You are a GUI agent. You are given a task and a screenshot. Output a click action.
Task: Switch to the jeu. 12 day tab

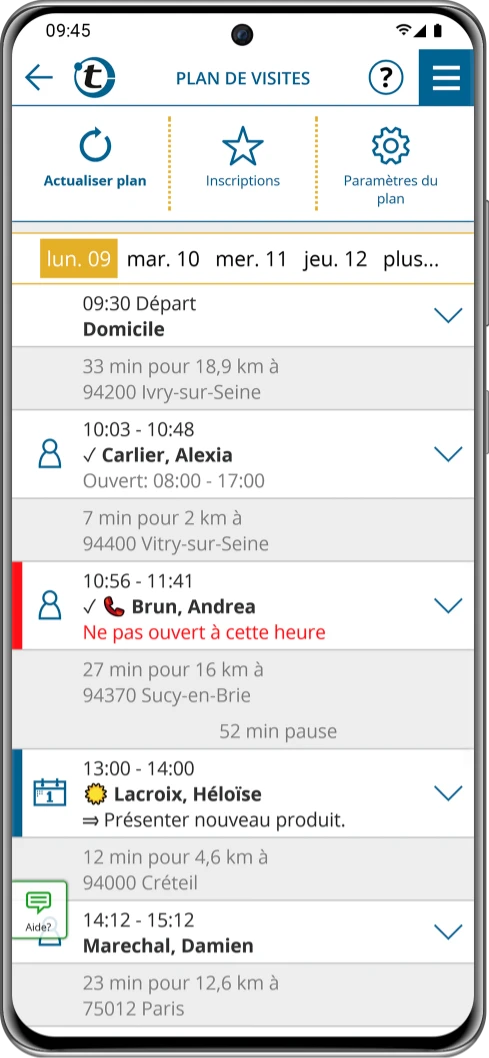pos(335,259)
